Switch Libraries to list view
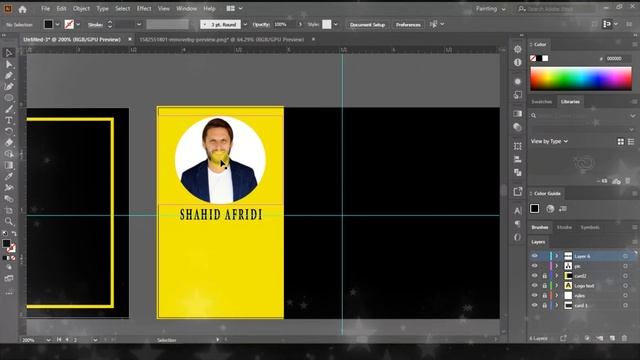The width and height of the screenshot is (640, 360). [x=631, y=141]
